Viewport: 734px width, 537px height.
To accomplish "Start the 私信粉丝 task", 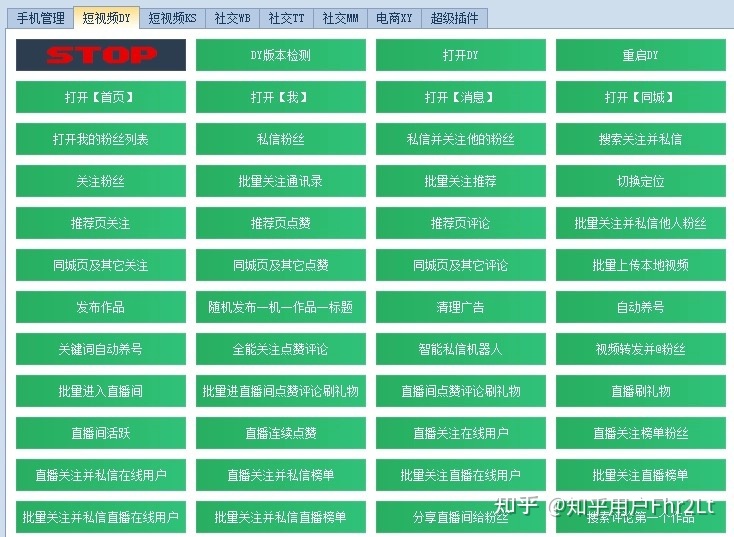I will click(x=281, y=139).
